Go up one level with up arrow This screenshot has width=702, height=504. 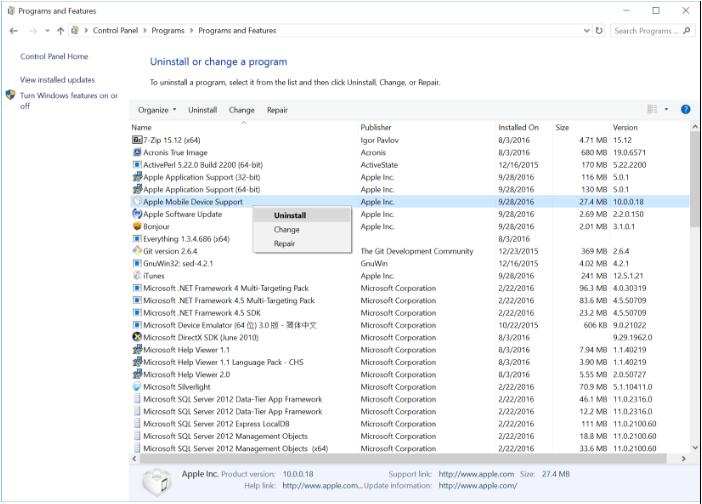60,30
